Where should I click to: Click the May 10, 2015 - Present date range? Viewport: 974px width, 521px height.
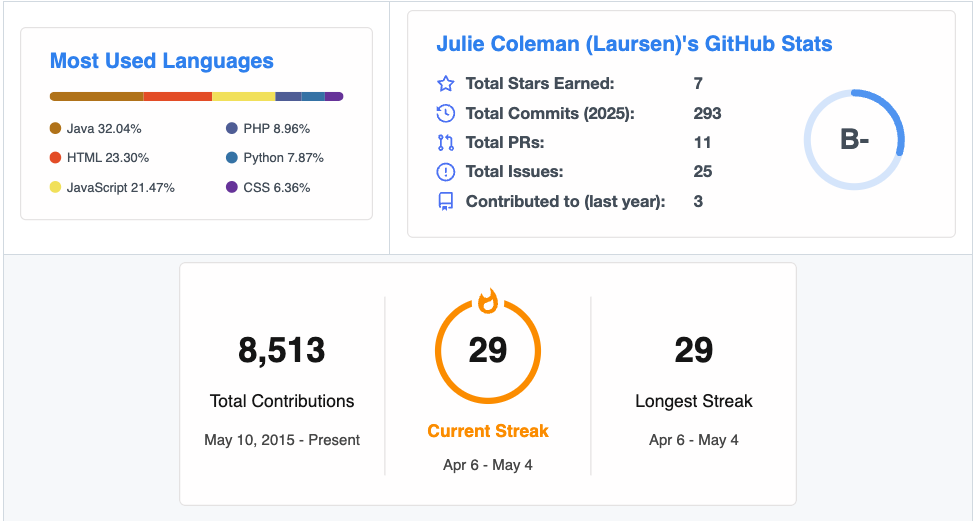282,440
